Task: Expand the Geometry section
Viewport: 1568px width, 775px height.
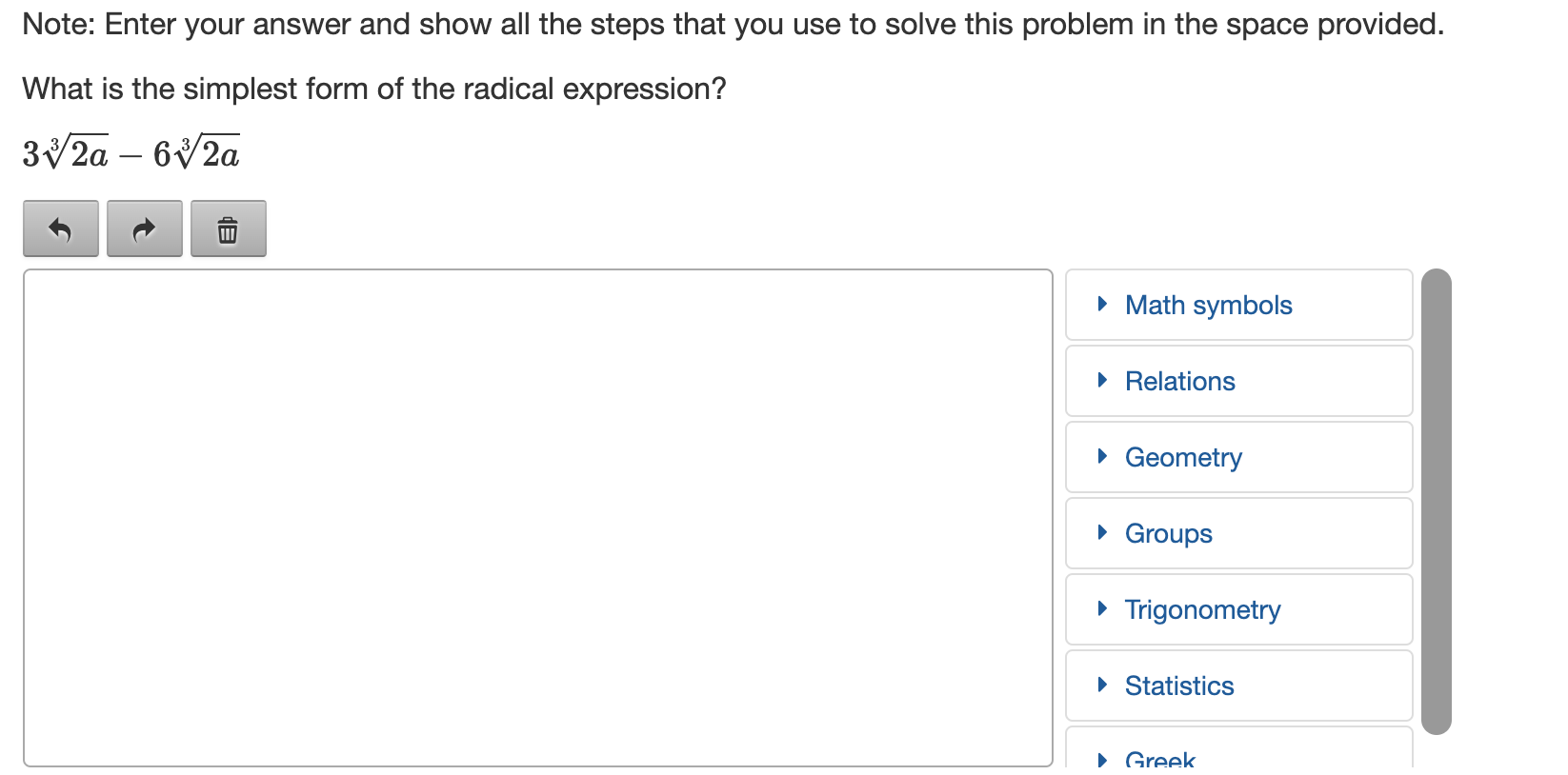Action: click(x=1238, y=457)
